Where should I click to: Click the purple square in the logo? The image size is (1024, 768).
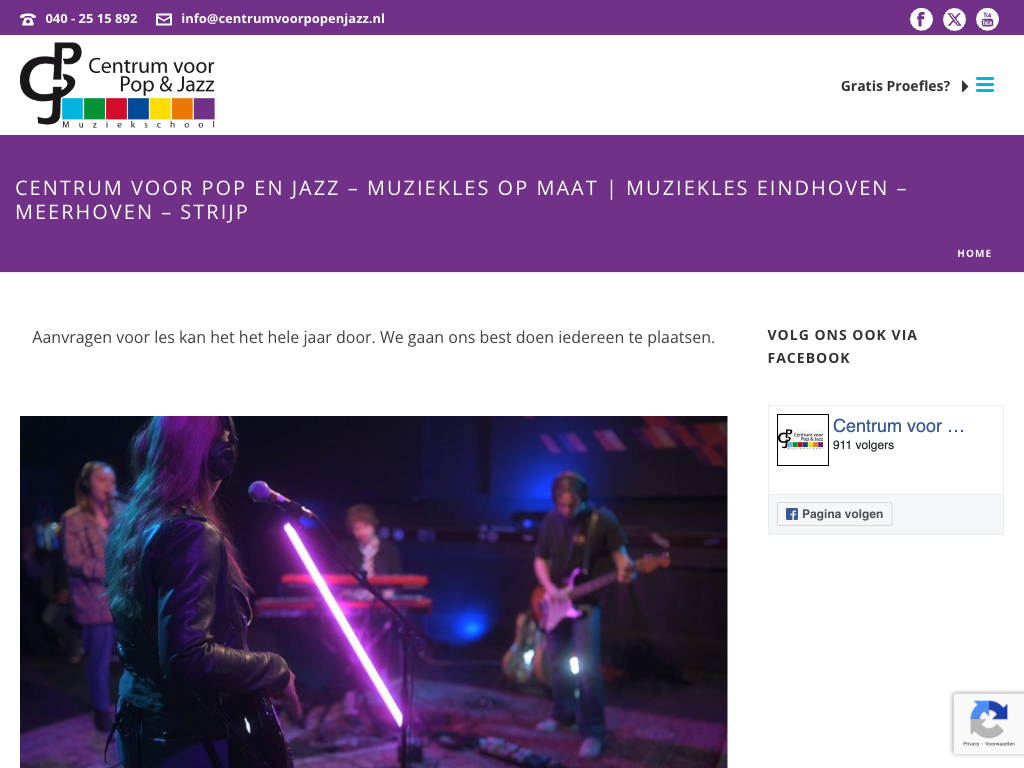pos(204,108)
